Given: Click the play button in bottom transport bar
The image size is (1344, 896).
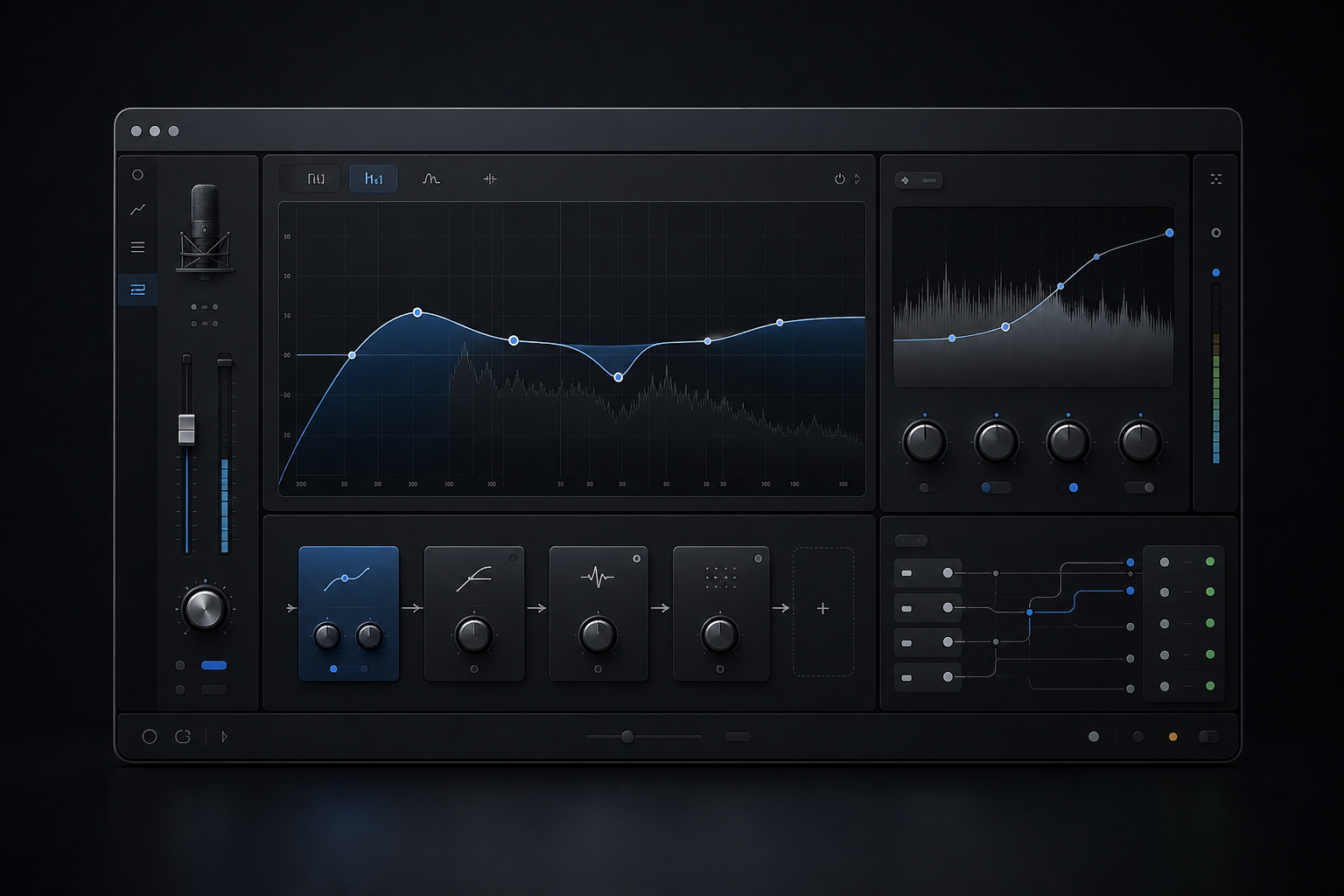Looking at the screenshot, I should click(x=224, y=737).
